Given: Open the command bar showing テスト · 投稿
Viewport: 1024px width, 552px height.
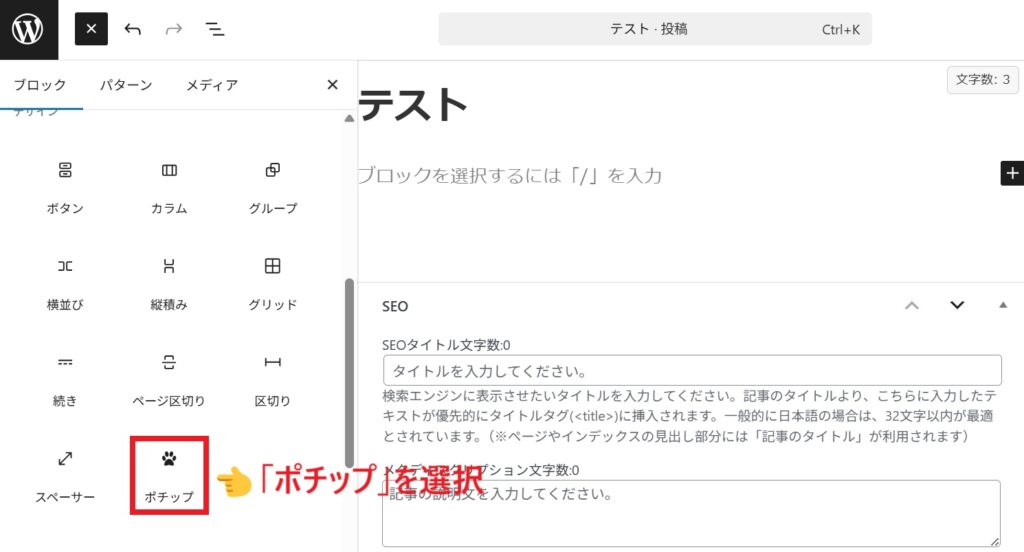Looking at the screenshot, I should pos(655,29).
